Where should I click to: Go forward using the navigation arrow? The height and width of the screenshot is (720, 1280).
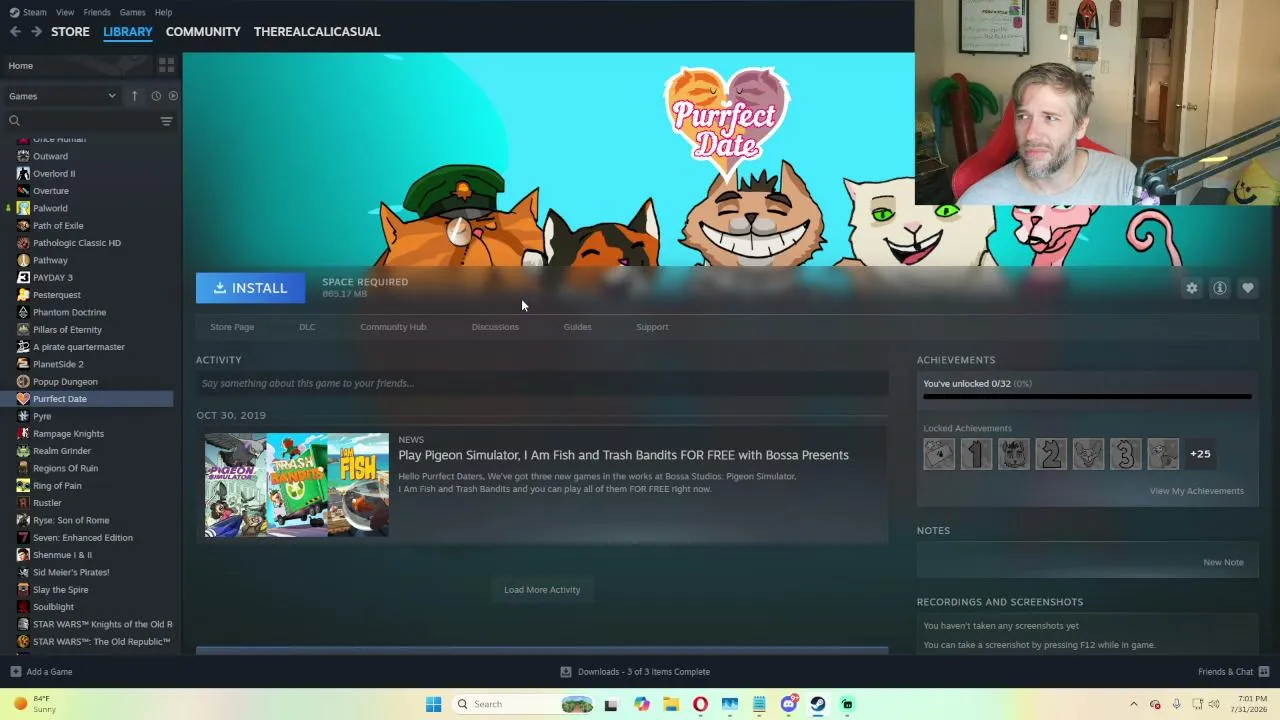[36, 32]
